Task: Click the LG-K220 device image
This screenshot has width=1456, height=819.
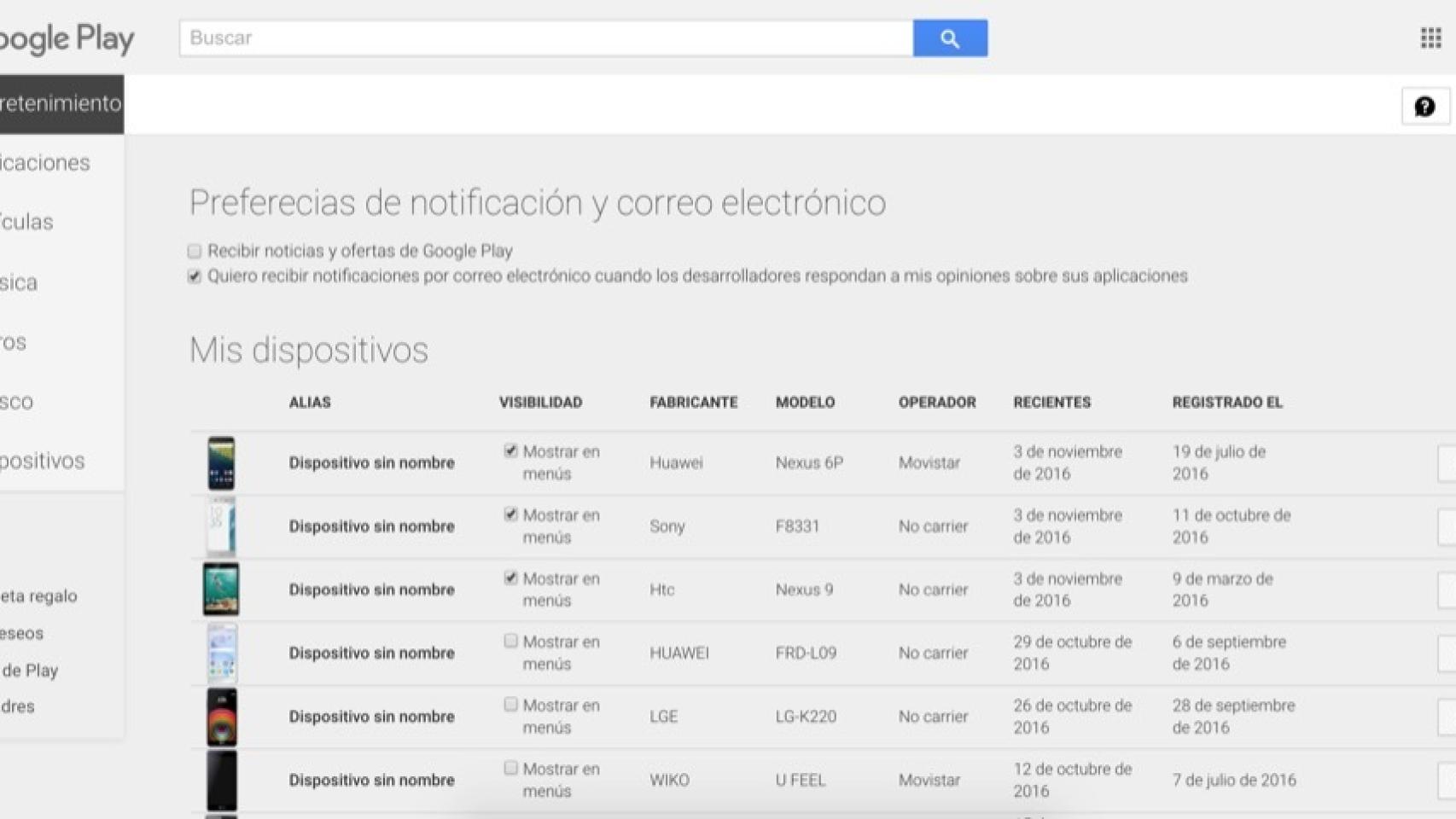Action: pos(222,717)
